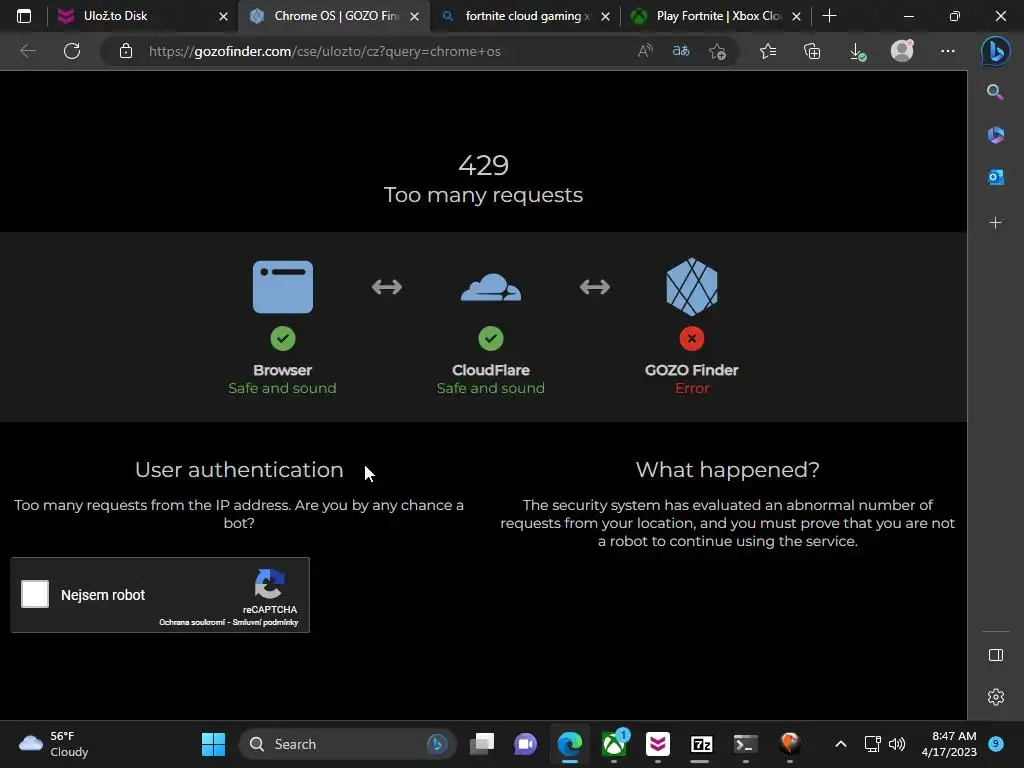Click the reCAPTCHA logo
The height and width of the screenshot is (768, 1024).
click(x=269, y=584)
